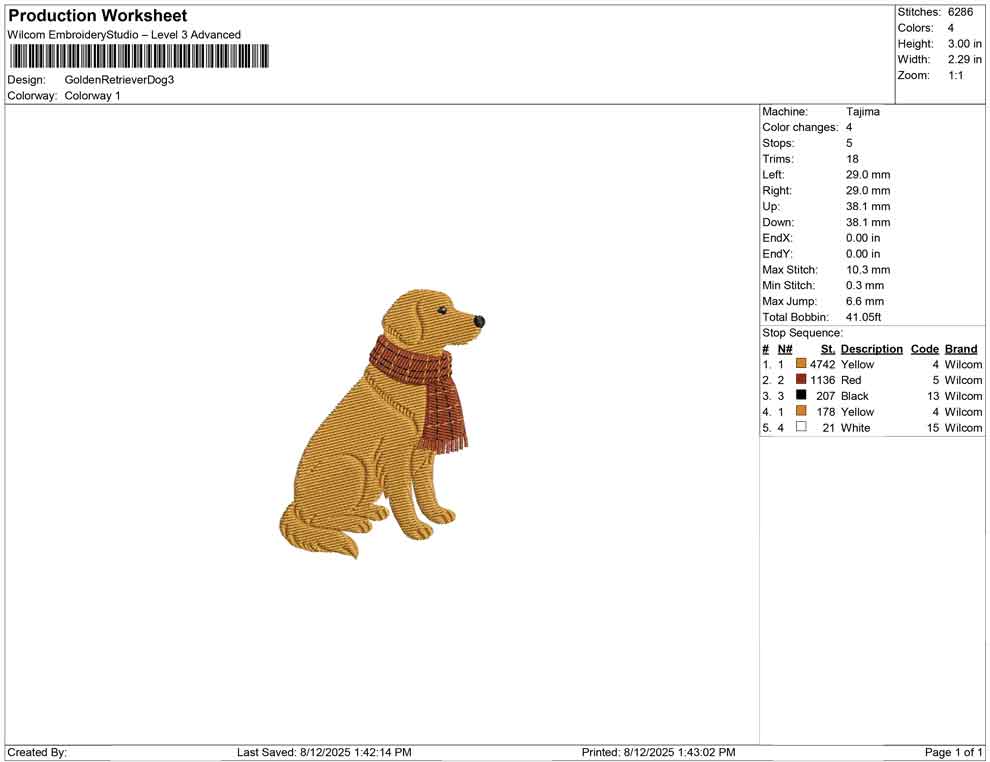This screenshot has height=762, width=990.
Task: Click the Zoom value 1:1
Action: [956, 75]
